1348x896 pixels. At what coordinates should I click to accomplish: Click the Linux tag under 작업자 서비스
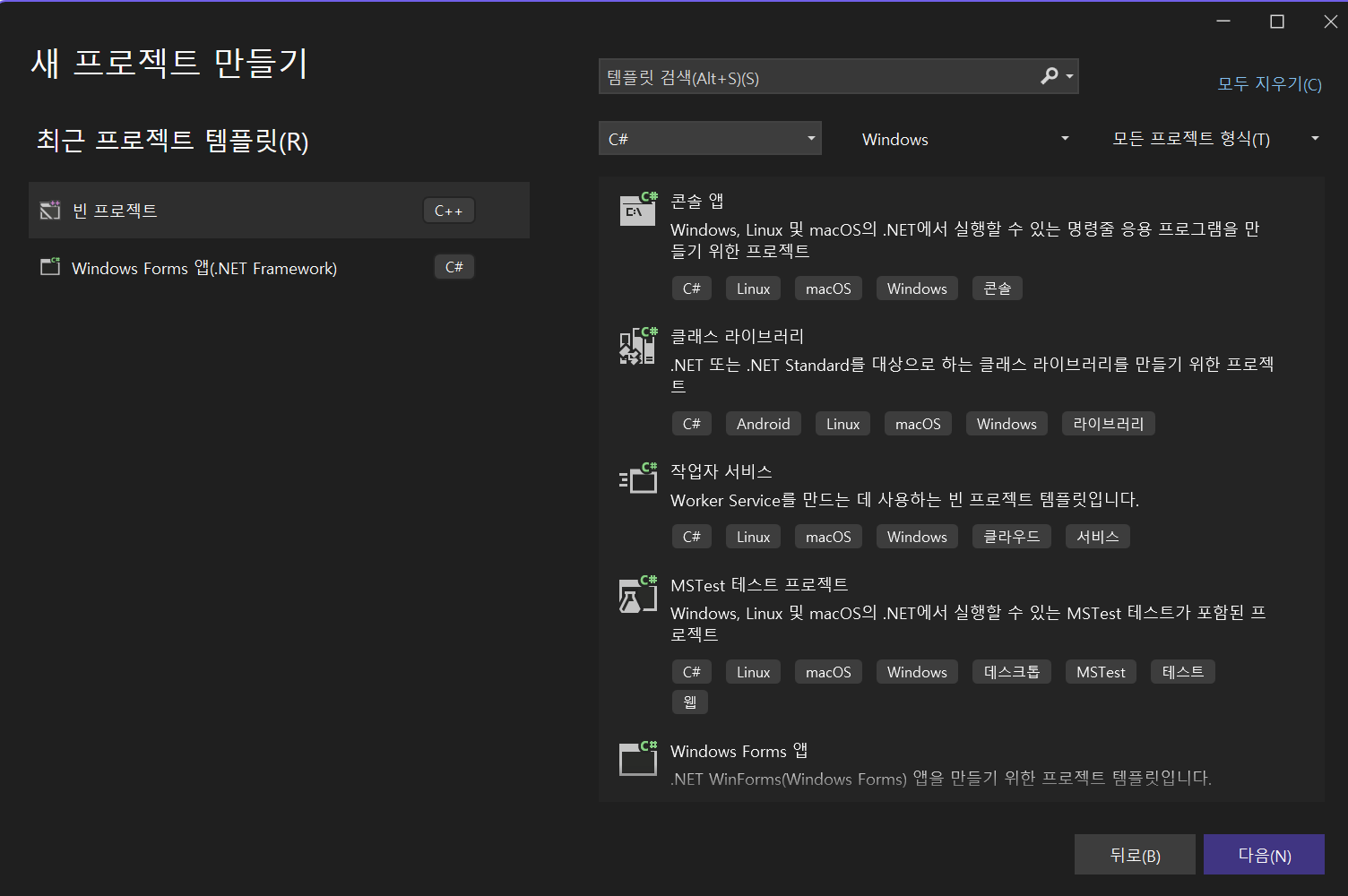click(x=753, y=537)
